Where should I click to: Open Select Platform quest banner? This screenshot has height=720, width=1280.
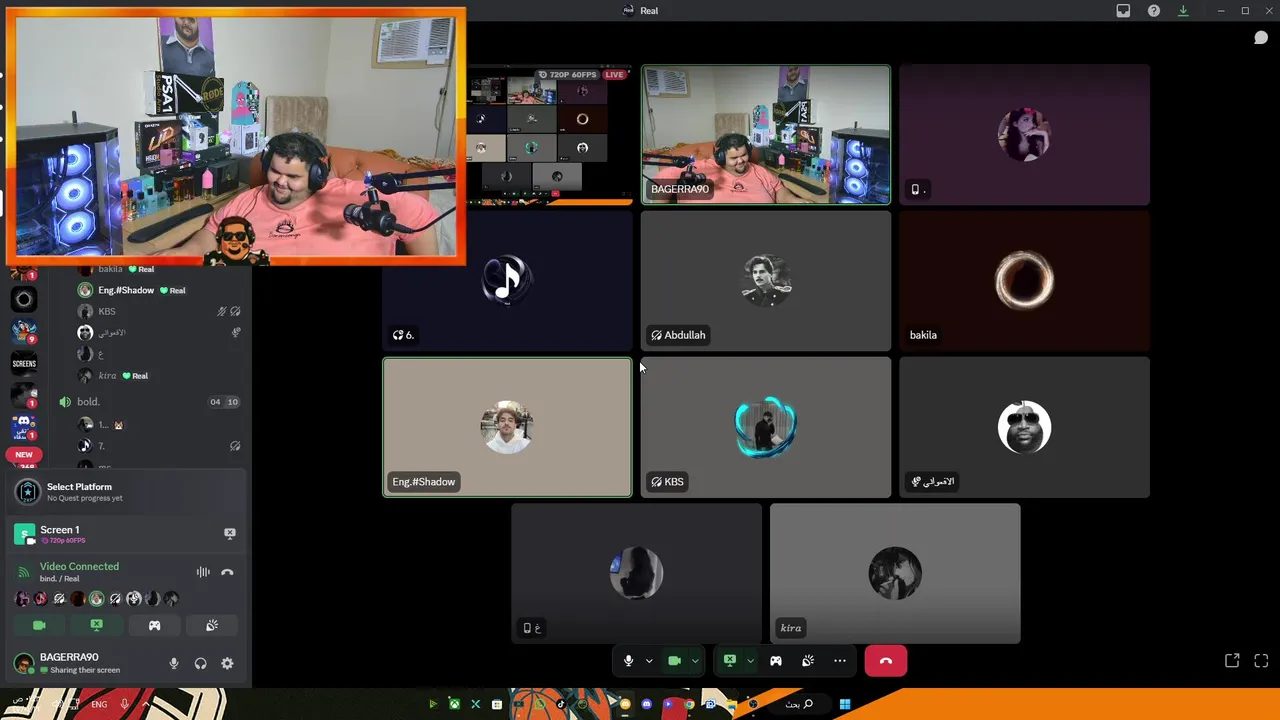(126, 491)
